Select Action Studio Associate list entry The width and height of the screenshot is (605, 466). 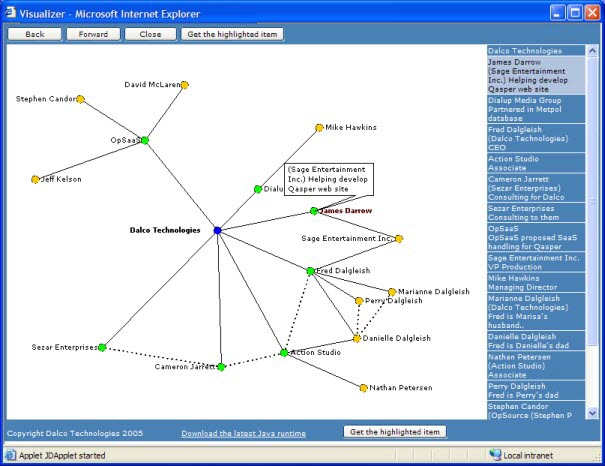click(536, 163)
